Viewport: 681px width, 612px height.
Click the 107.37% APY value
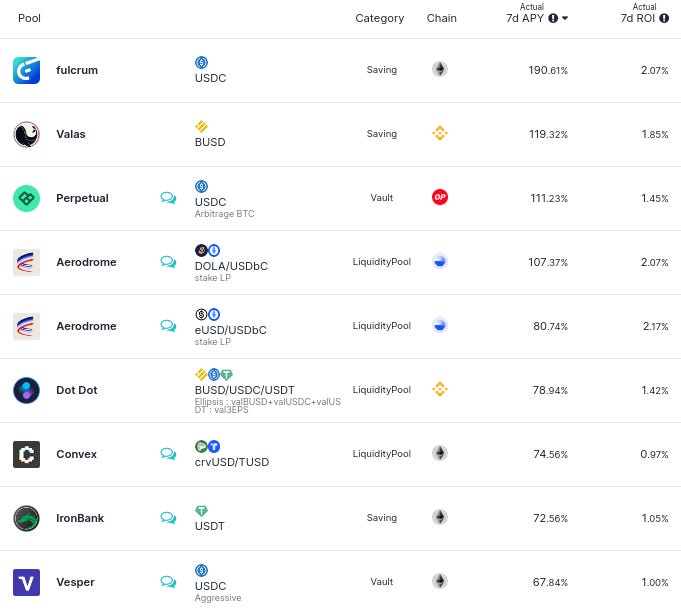click(548, 262)
